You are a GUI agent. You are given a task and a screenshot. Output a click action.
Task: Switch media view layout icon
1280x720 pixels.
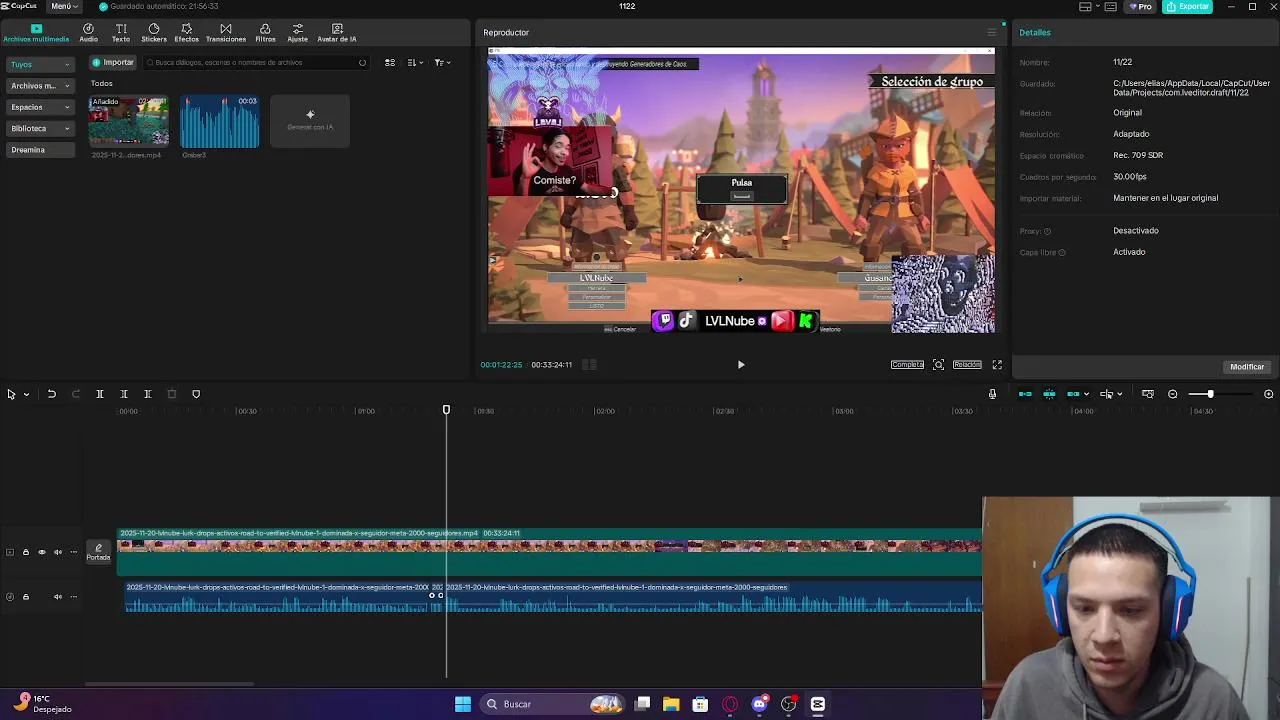[x=390, y=62]
